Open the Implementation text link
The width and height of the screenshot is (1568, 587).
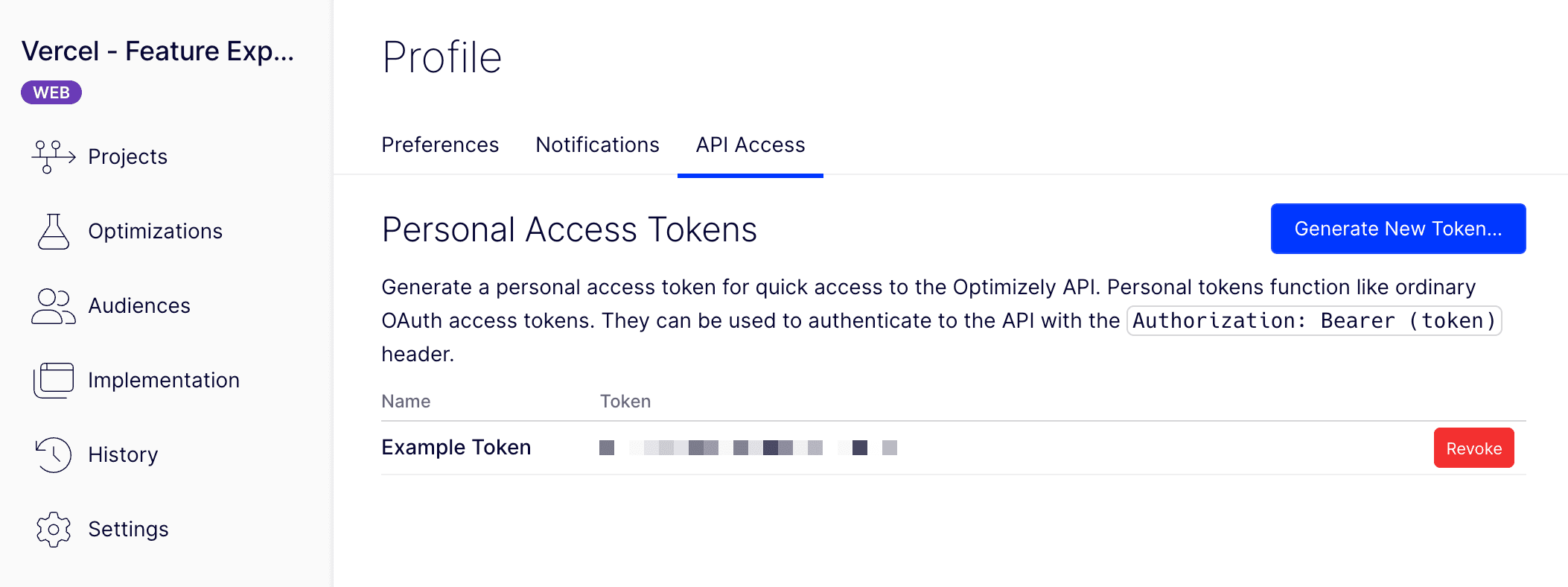point(164,380)
